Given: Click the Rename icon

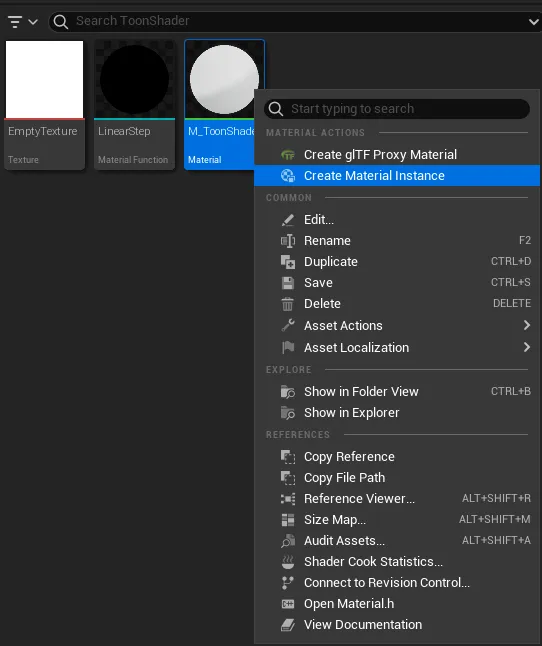Looking at the screenshot, I should coord(288,241).
